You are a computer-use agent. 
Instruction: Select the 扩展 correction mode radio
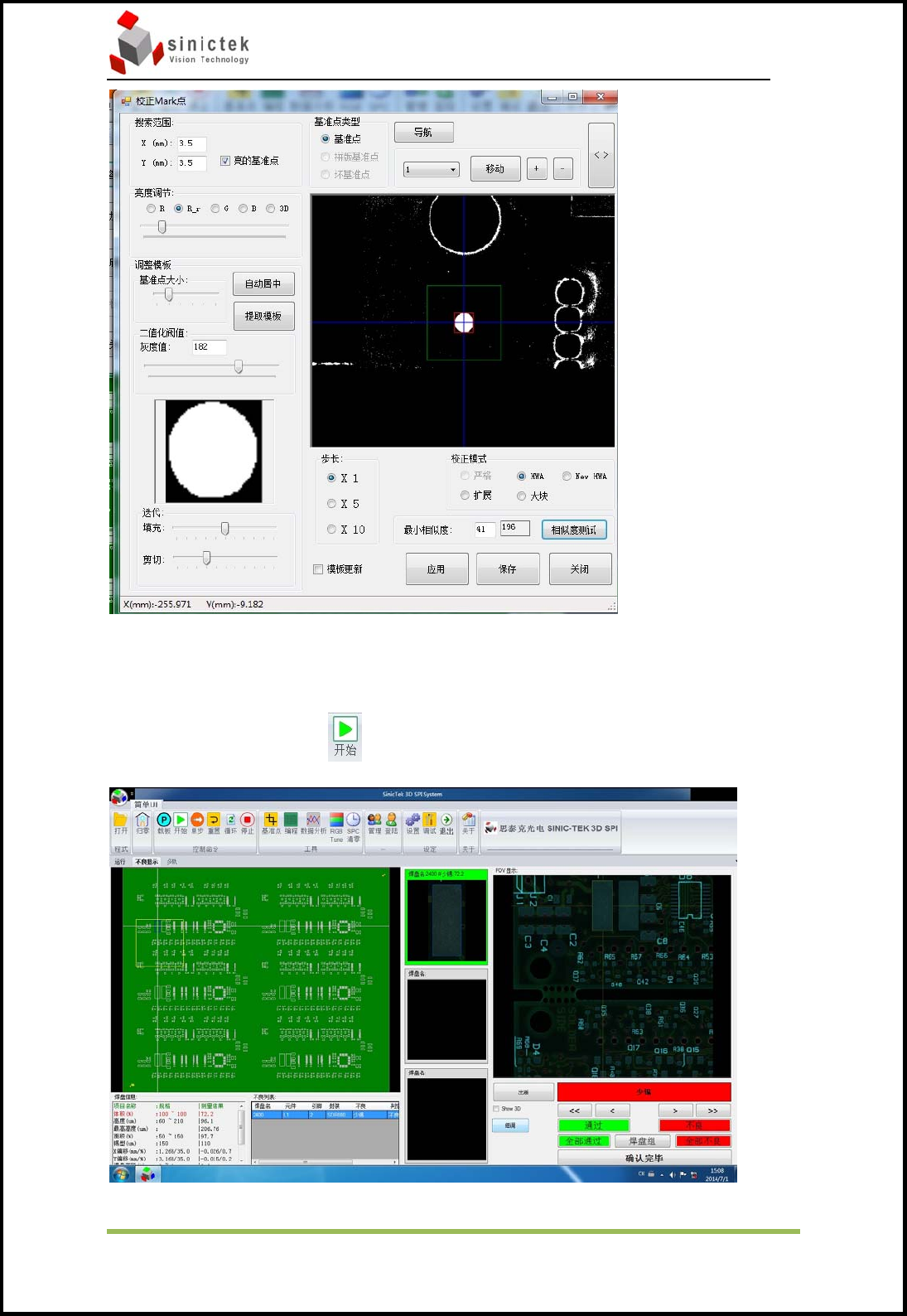click(x=465, y=496)
